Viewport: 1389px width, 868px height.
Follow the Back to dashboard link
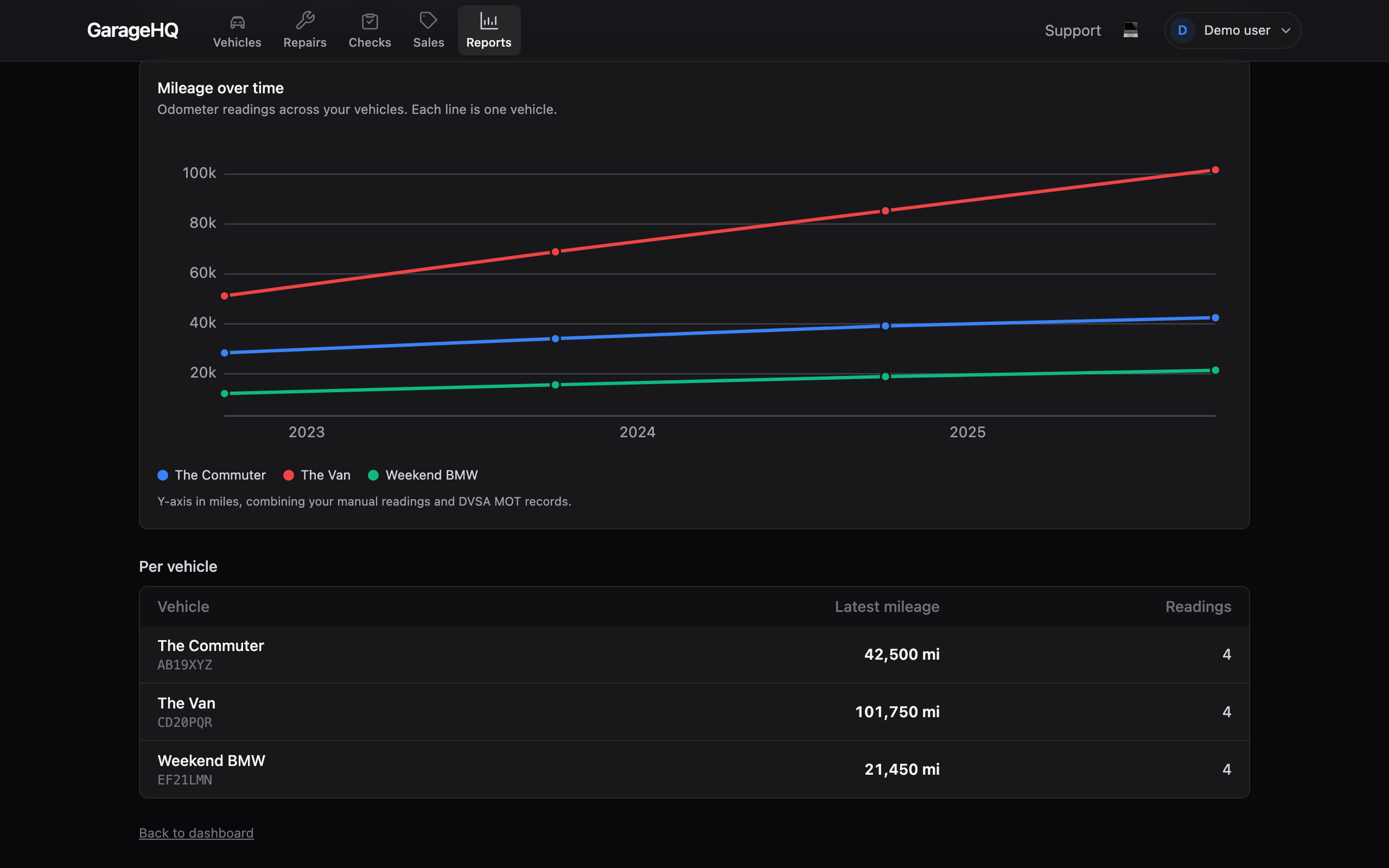pyautogui.click(x=196, y=833)
